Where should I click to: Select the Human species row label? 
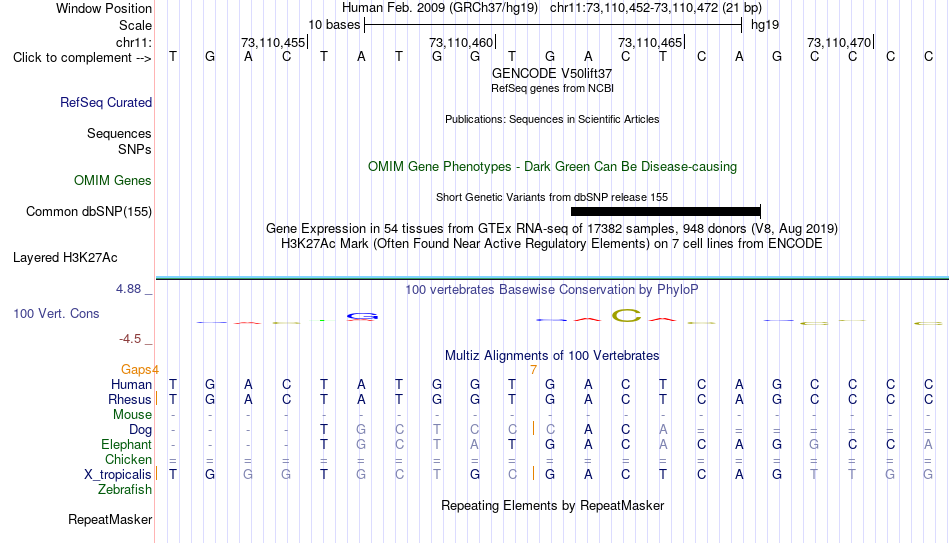click(x=131, y=384)
